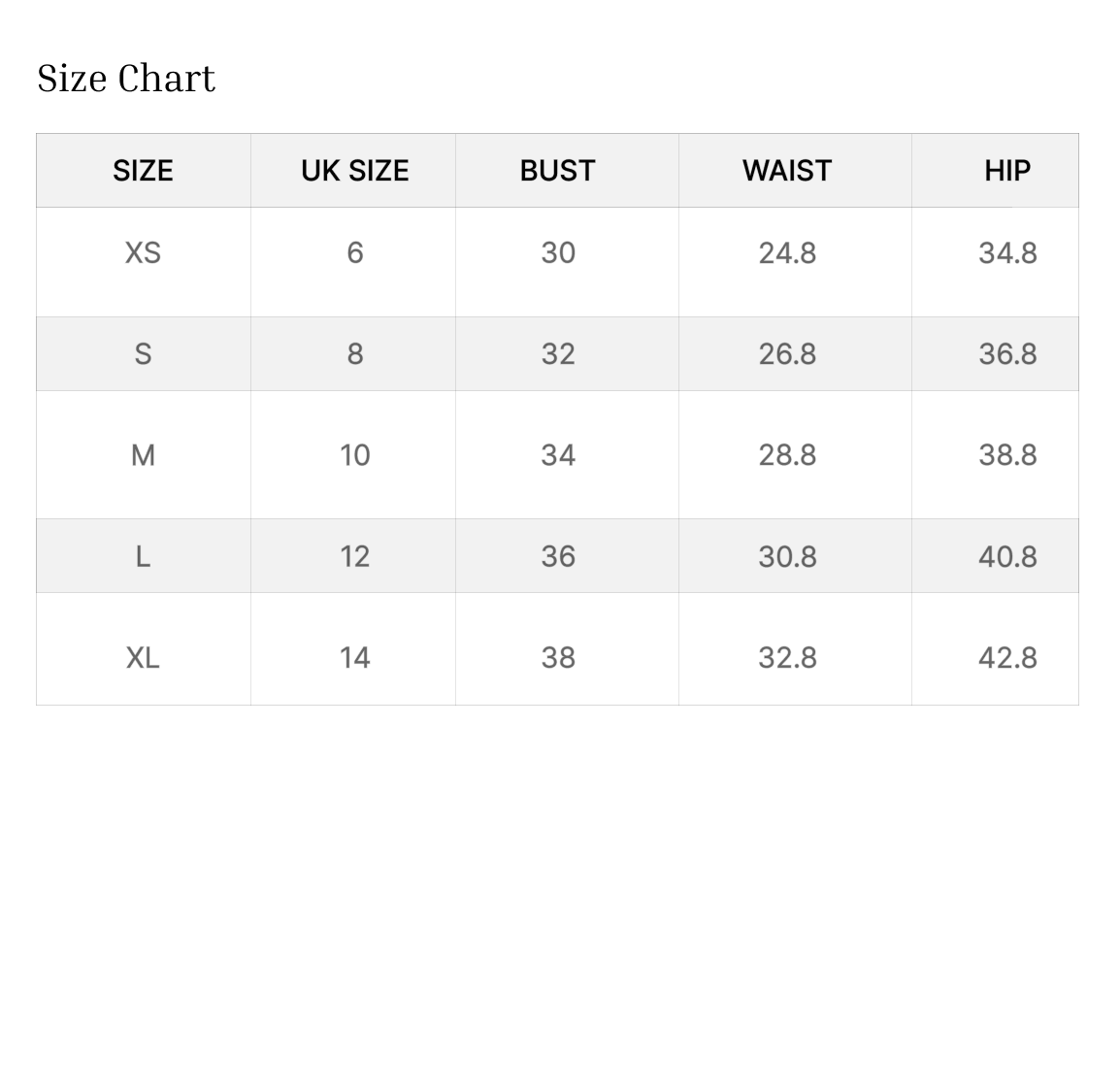Click waist value 24.8 cell
1120x1089 pixels.
click(787, 253)
